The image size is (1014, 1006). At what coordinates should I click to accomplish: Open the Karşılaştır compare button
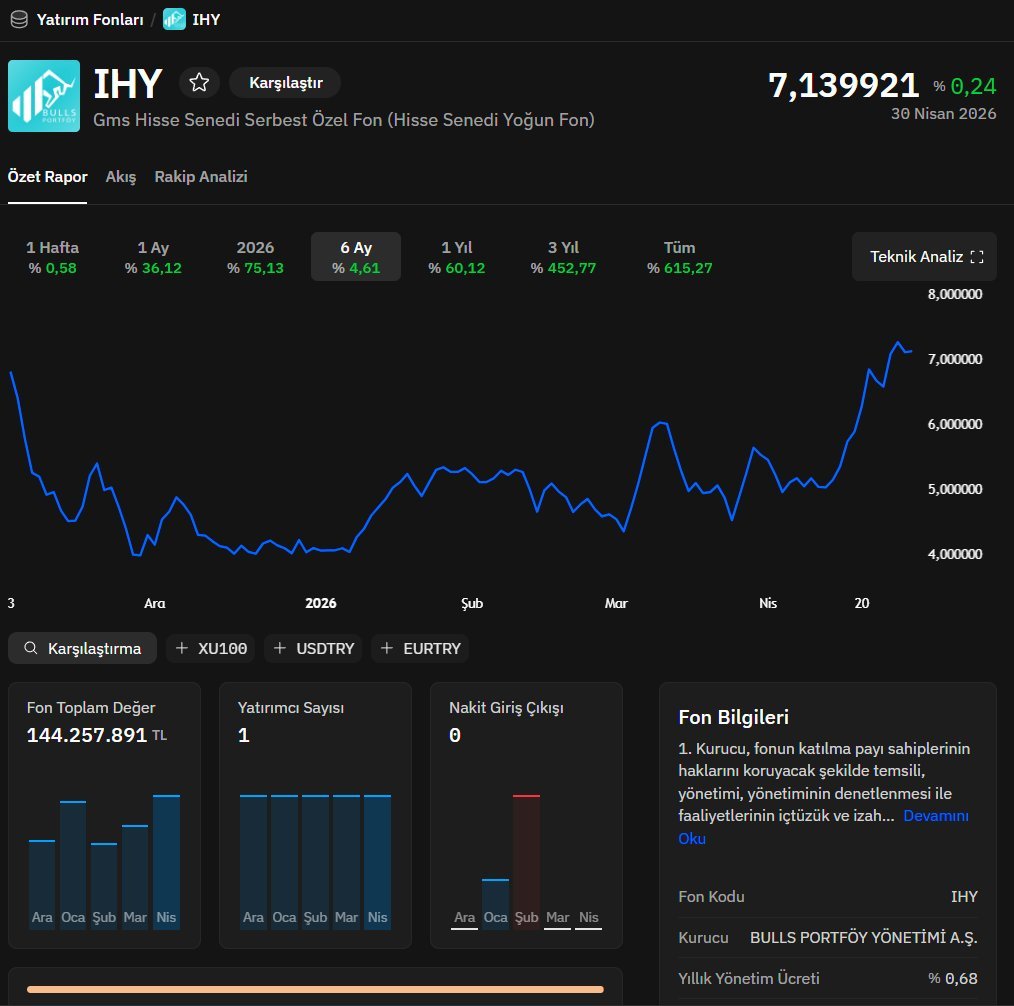285,83
